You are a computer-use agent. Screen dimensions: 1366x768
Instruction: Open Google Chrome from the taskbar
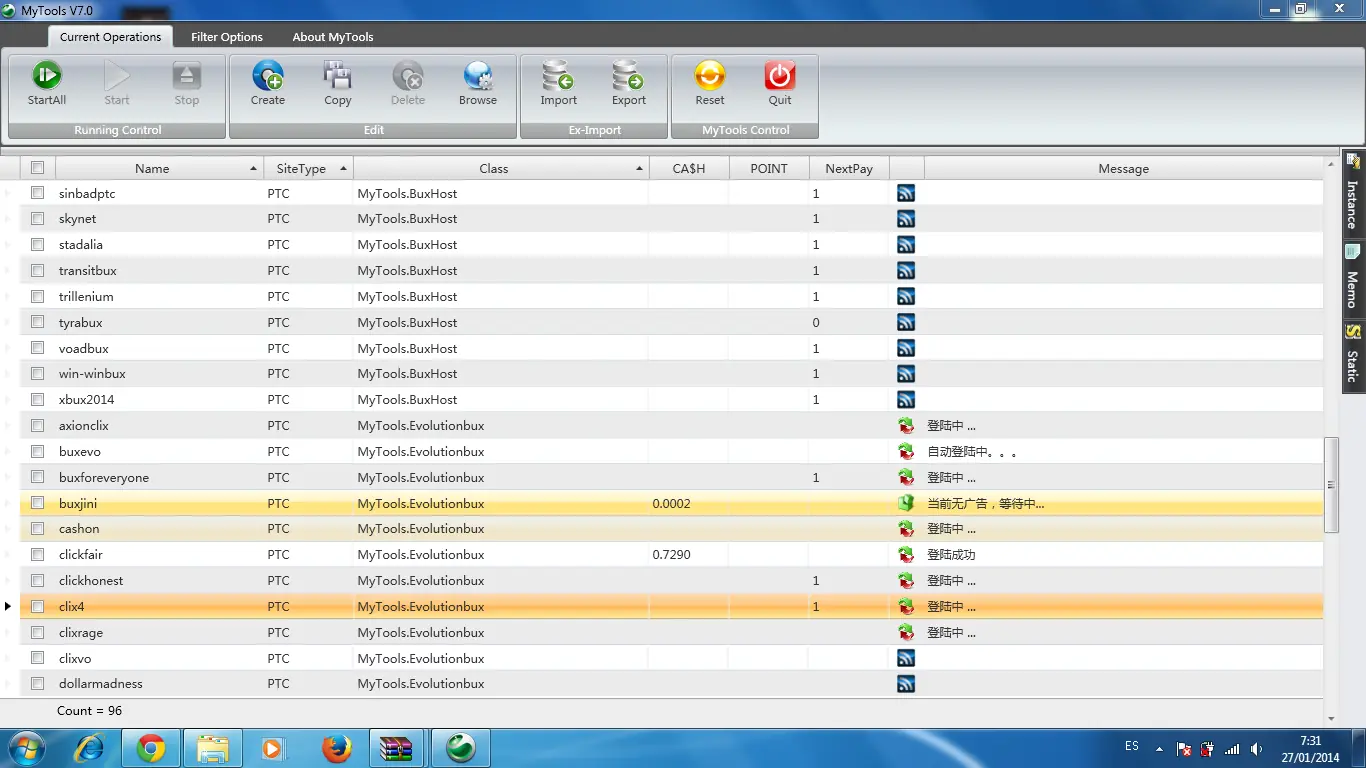151,748
